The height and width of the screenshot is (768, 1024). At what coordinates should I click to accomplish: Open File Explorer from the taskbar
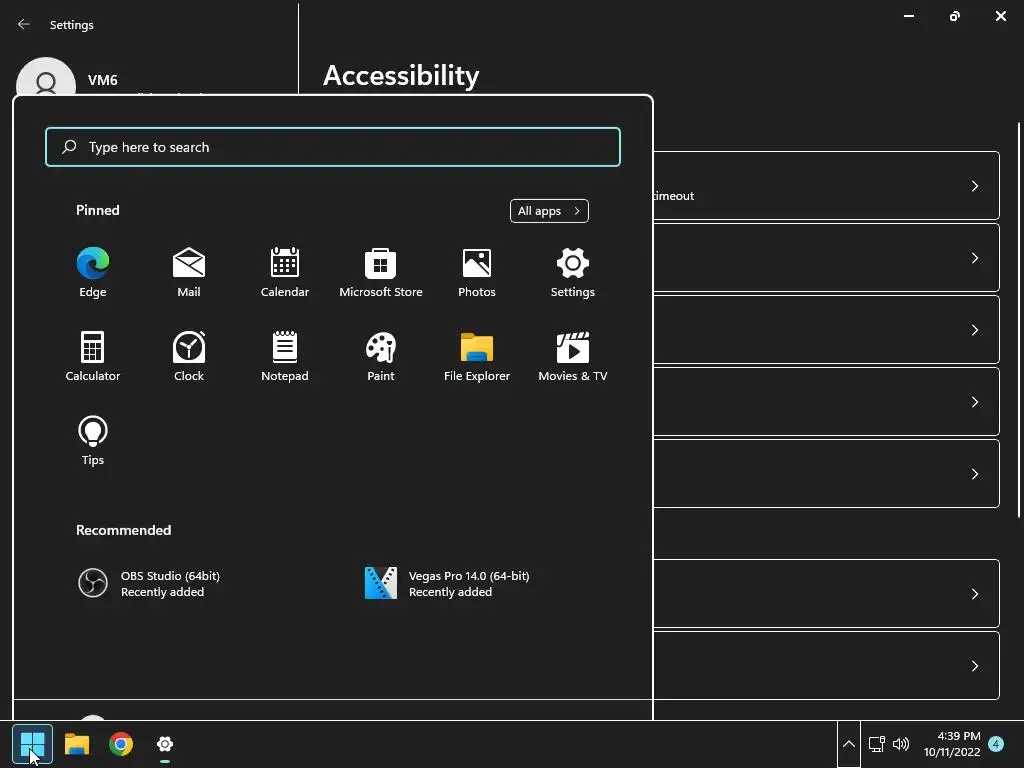pyautogui.click(x=76, y=744)
